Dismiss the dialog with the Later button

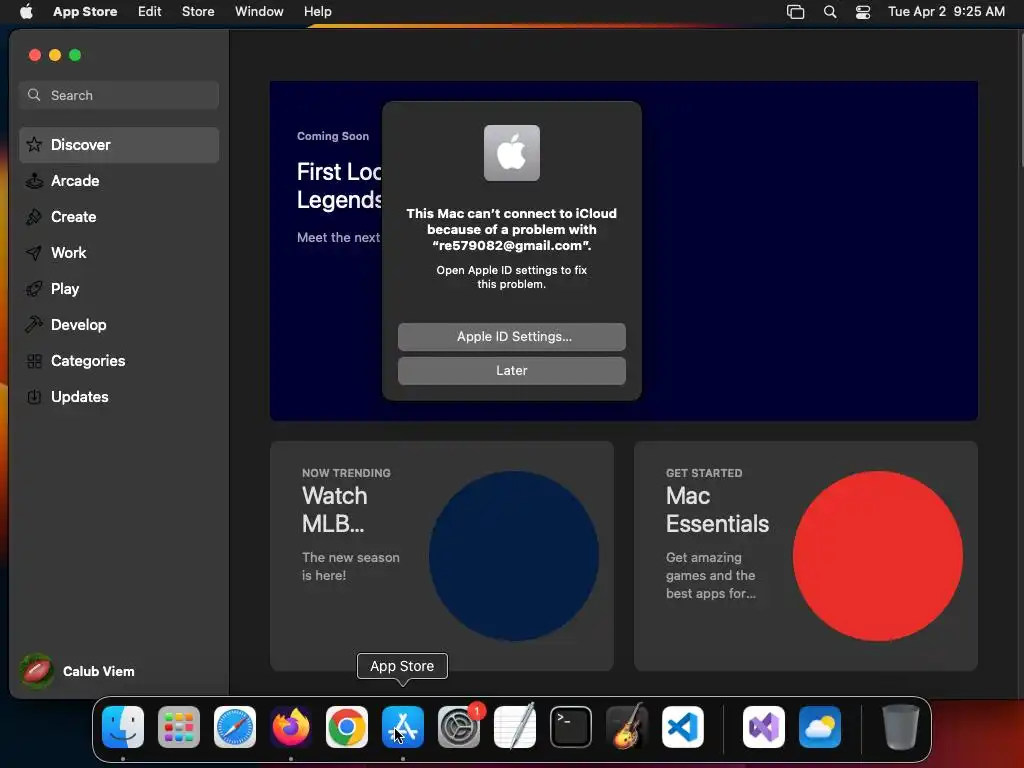(x=512, y=371)
